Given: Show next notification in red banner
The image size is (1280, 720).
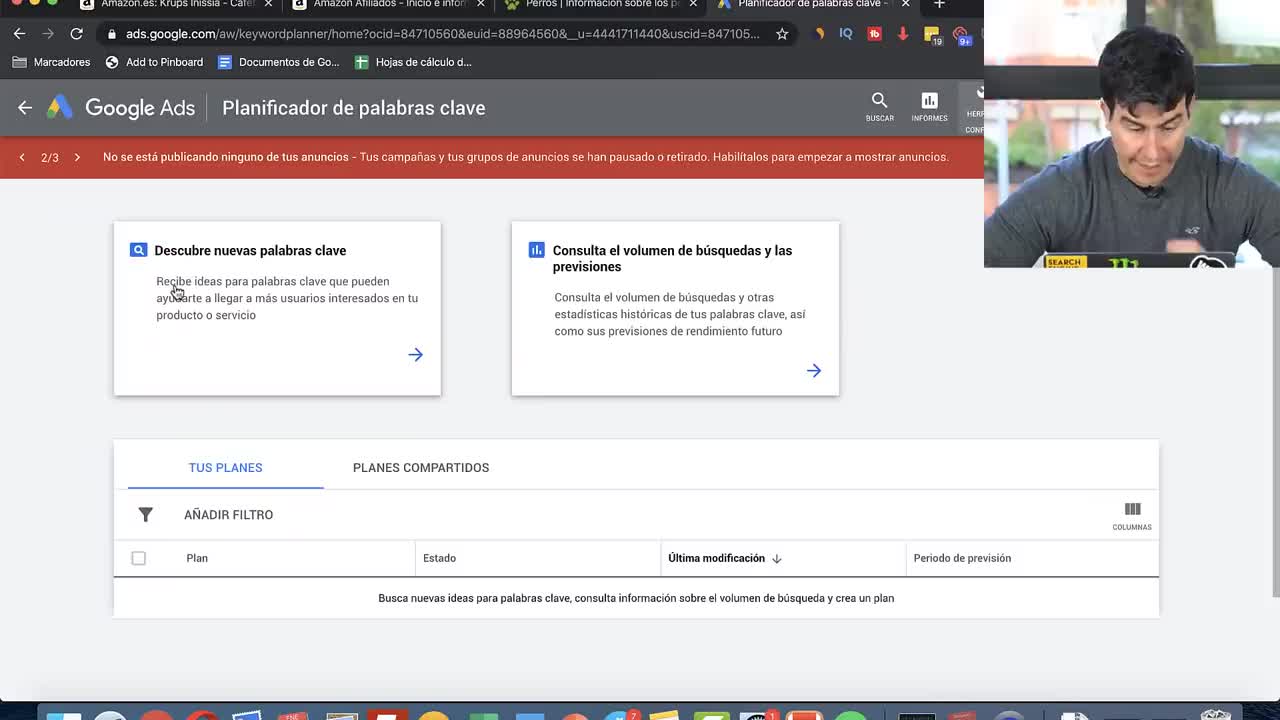Looking at the screenshot, I should click(77, 157).
